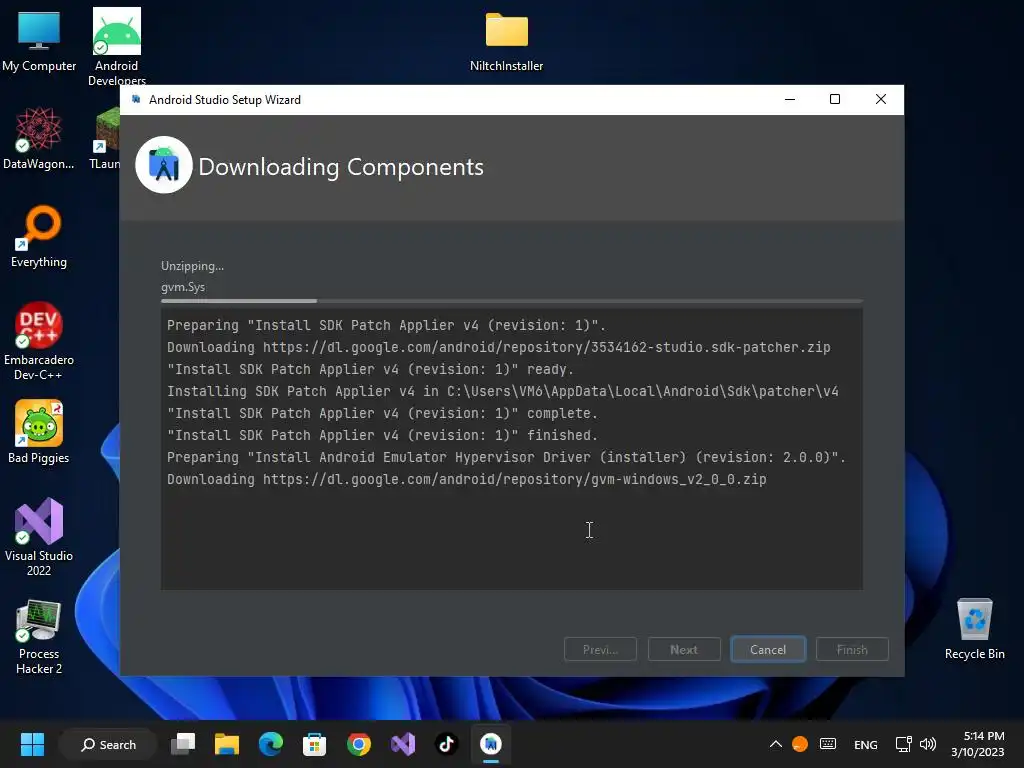Open Visual Studio 2022 desktop icon
This screenshot has height=768, width=1024.
pyautogui.click(x=39, y=537)
